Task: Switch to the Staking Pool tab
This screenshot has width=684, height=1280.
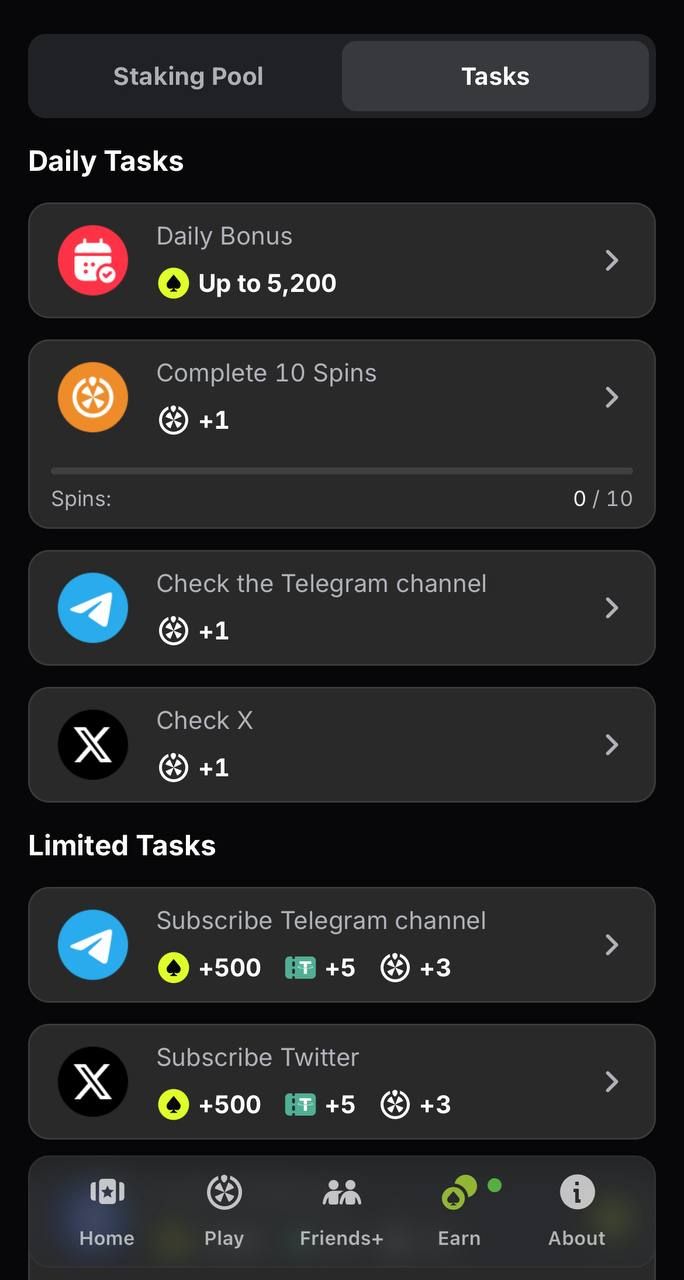Action: 188,76
